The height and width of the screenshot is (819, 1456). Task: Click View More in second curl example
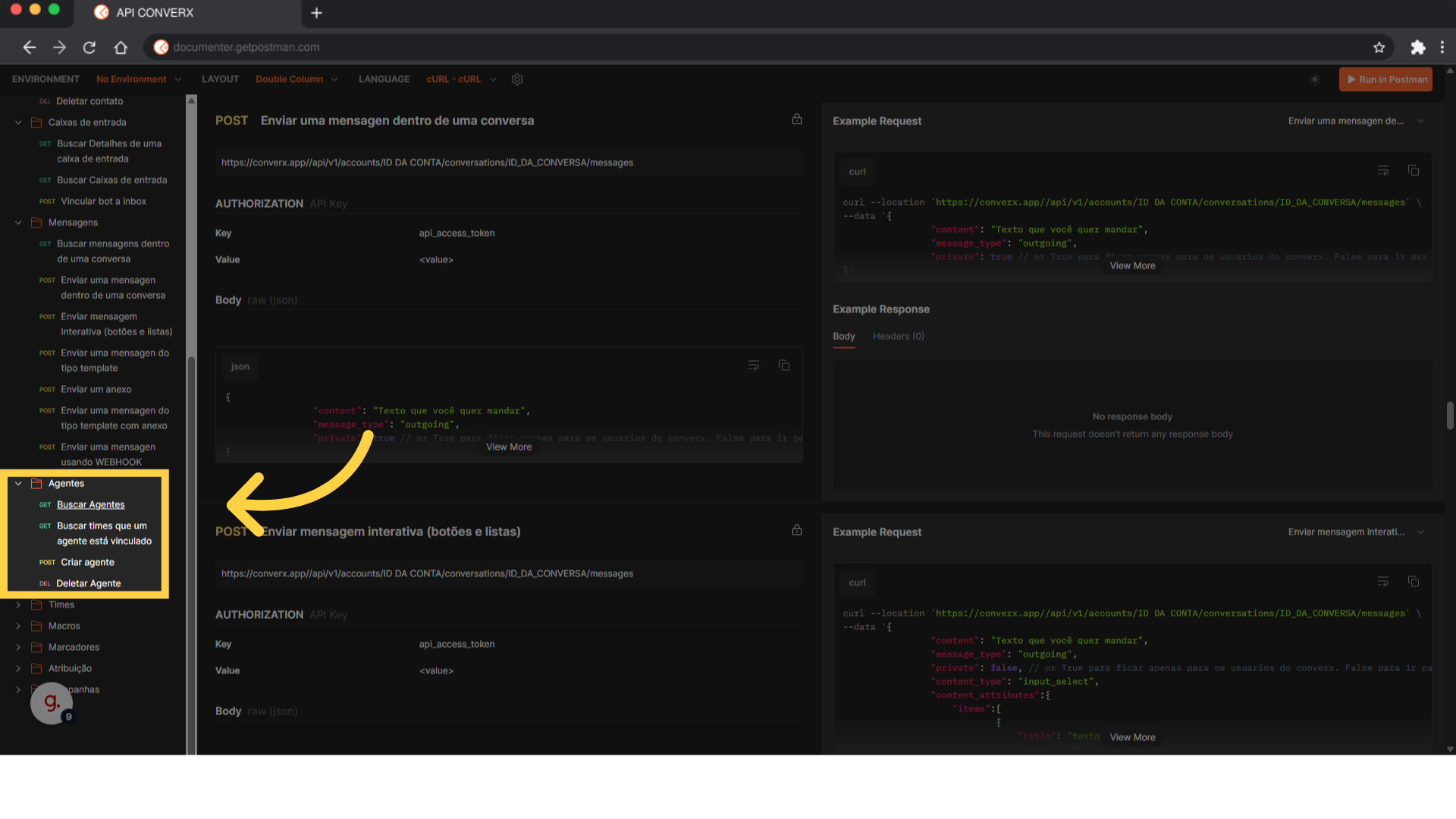coord(1132,737)
